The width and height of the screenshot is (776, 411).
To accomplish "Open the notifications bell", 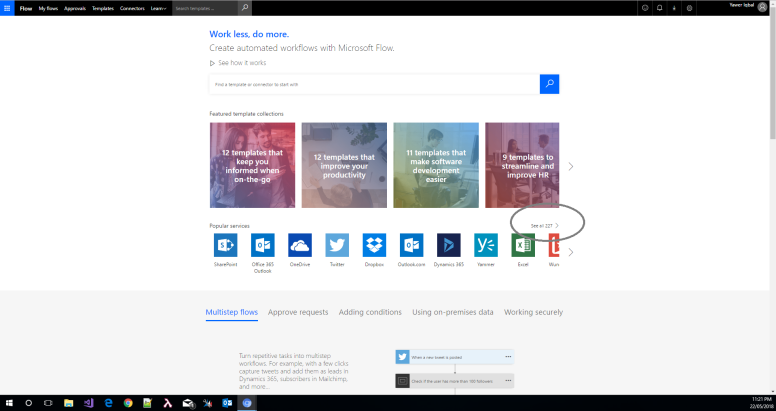I will tap(660, 8).
